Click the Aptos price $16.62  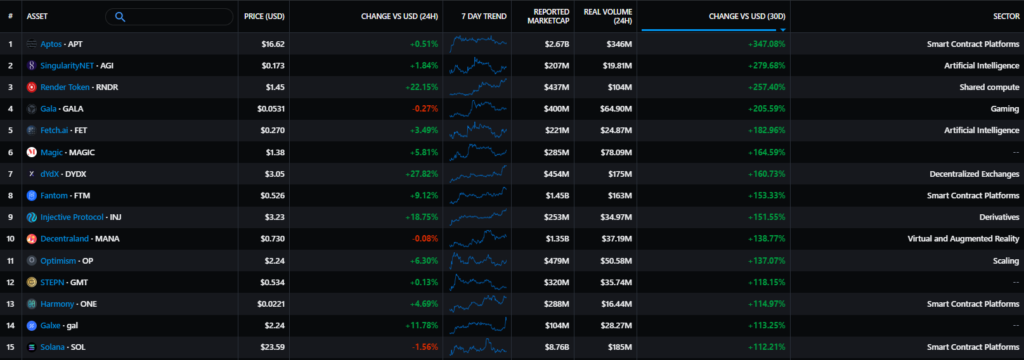[x=272, y=44]
